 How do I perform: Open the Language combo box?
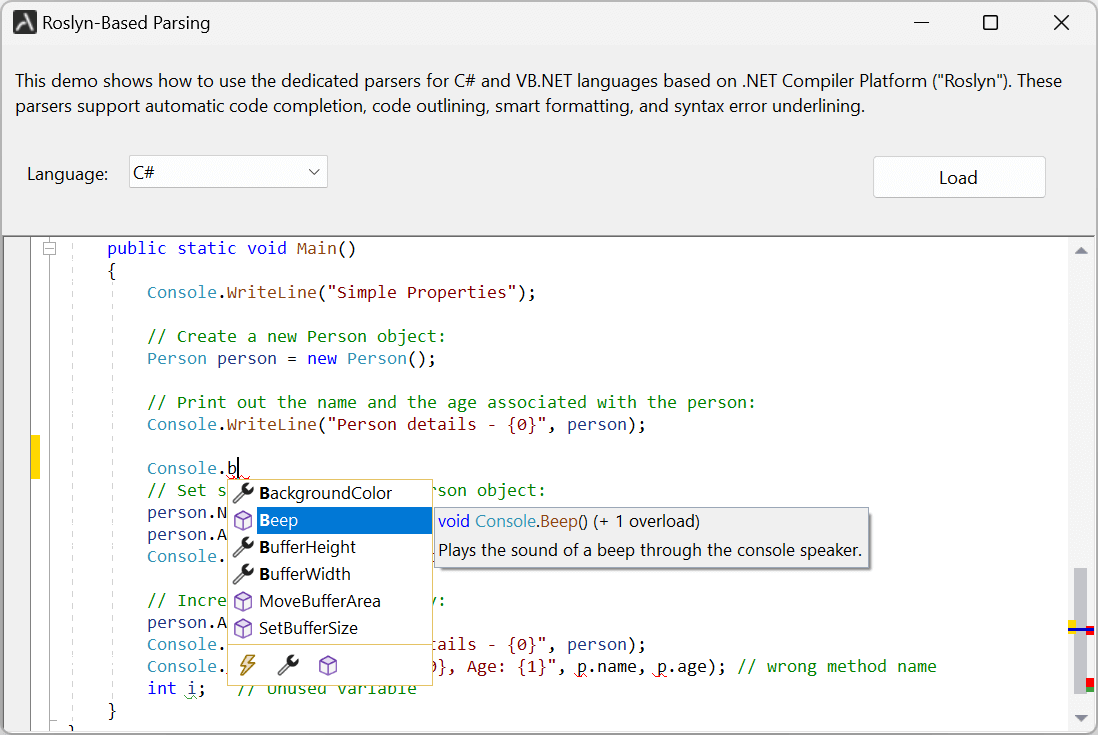tap(228, 172)
